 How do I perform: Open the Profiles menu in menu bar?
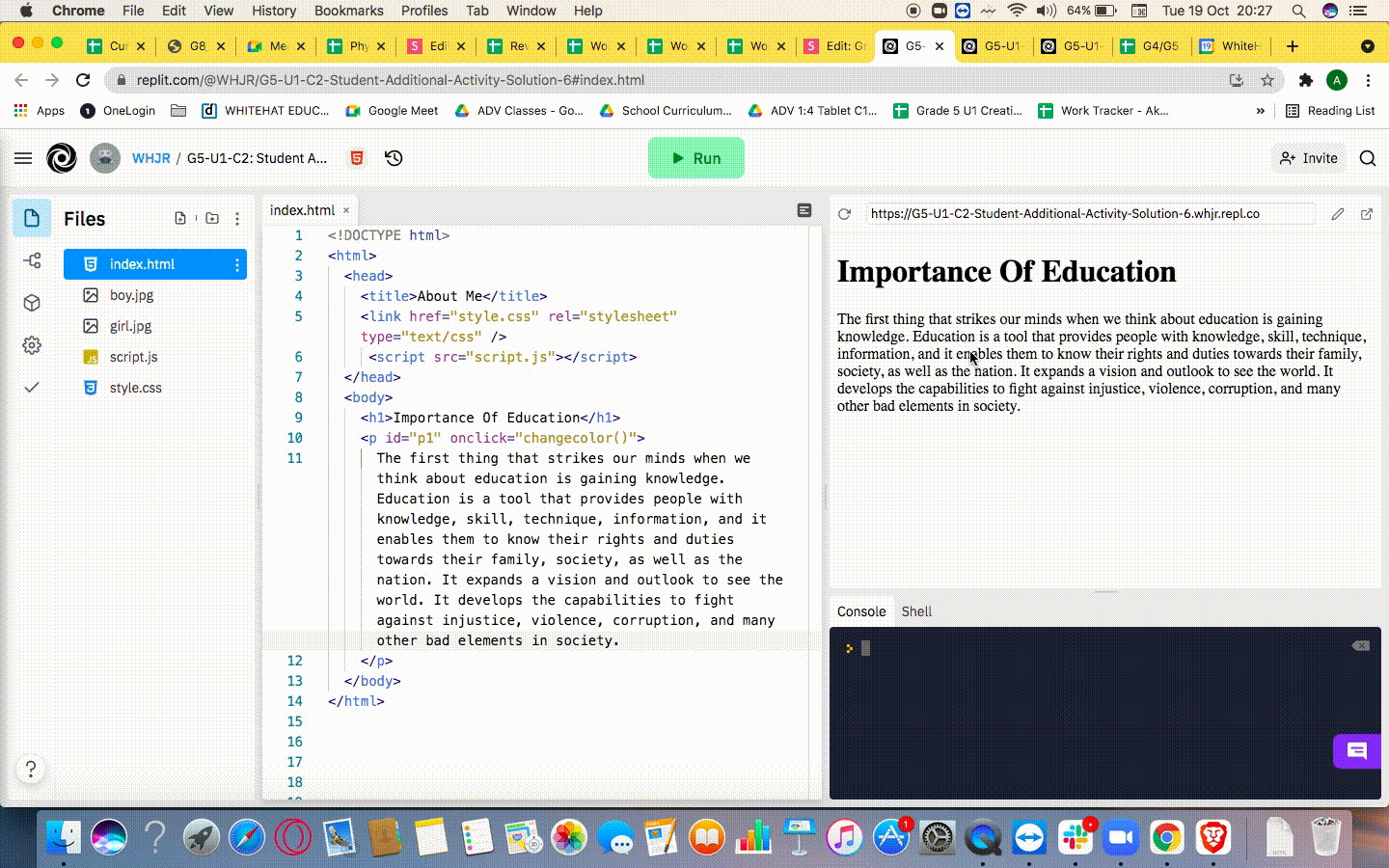pos(424,11)
